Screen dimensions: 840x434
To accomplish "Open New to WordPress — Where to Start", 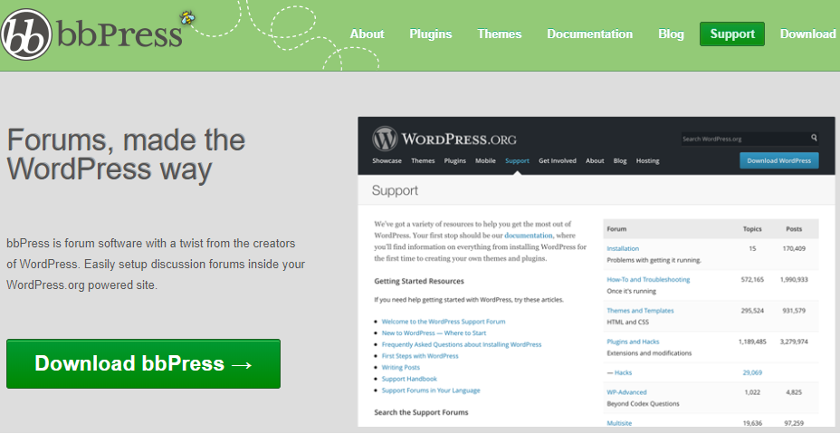I will pos(434,333).
